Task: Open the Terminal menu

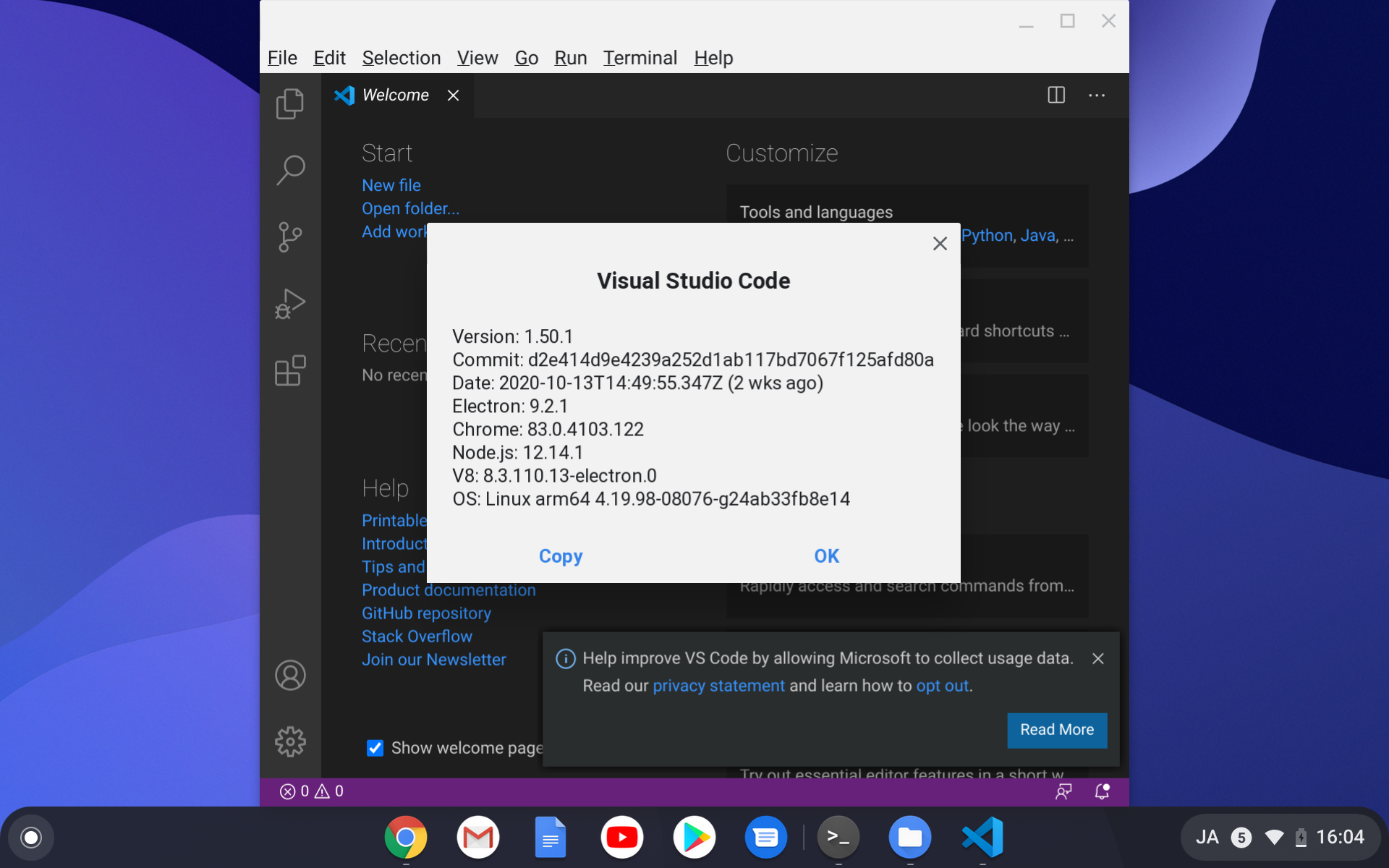Action: click(640, 58)
